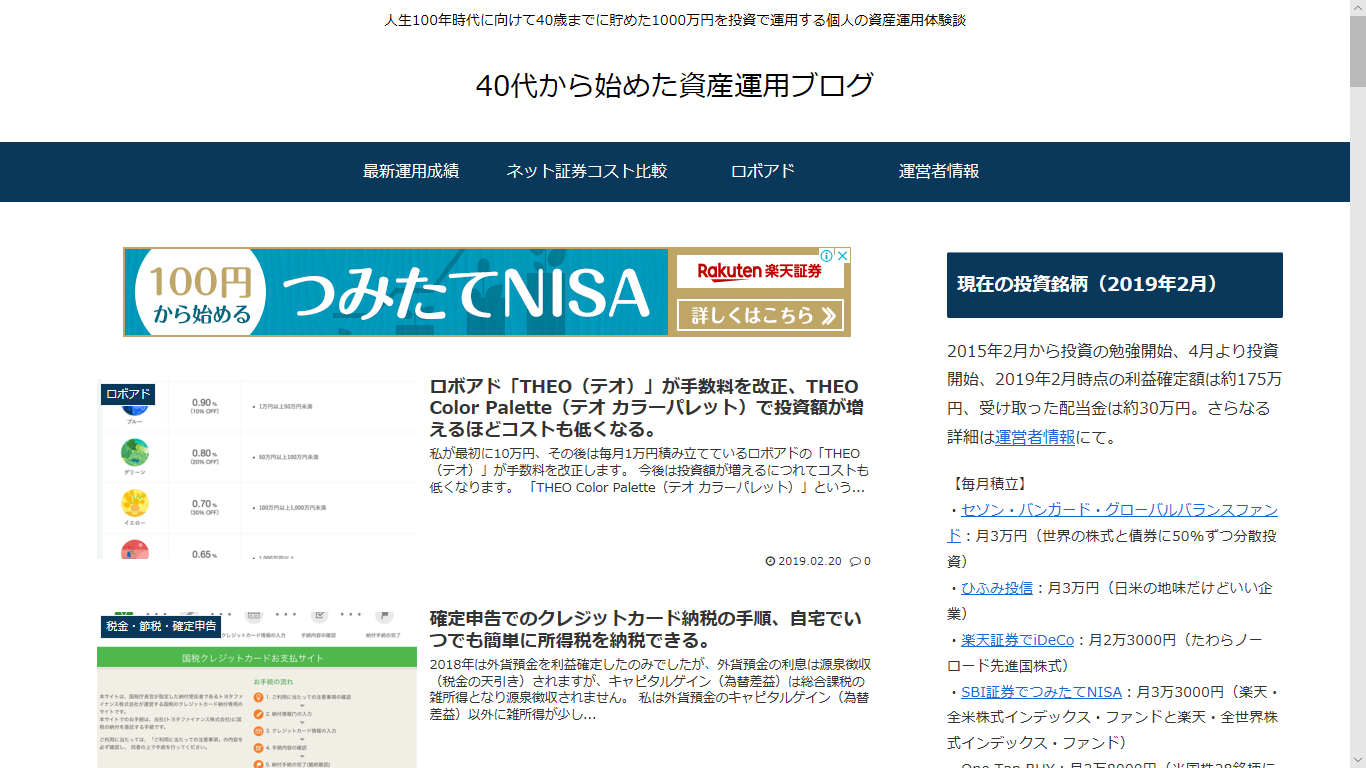
Task: Open the 運営者情報 menu item
Action: pos(939,171)
